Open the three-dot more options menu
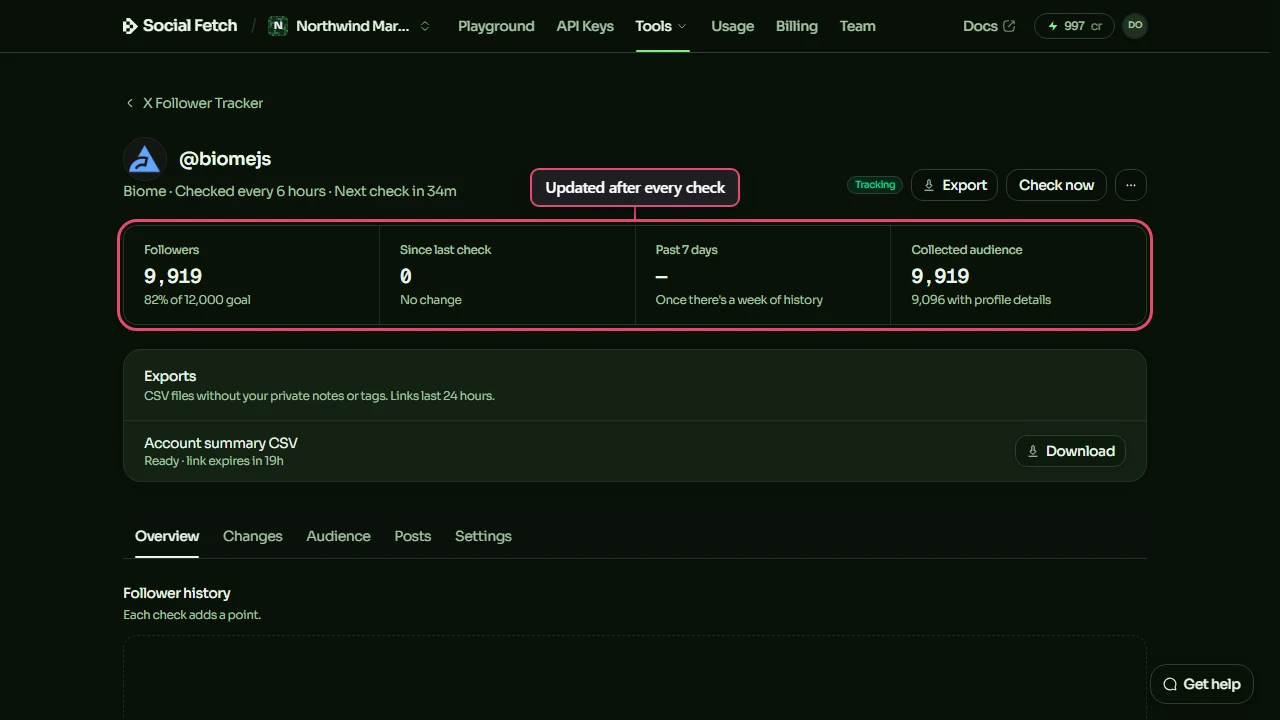 [x=1131, y=185]
